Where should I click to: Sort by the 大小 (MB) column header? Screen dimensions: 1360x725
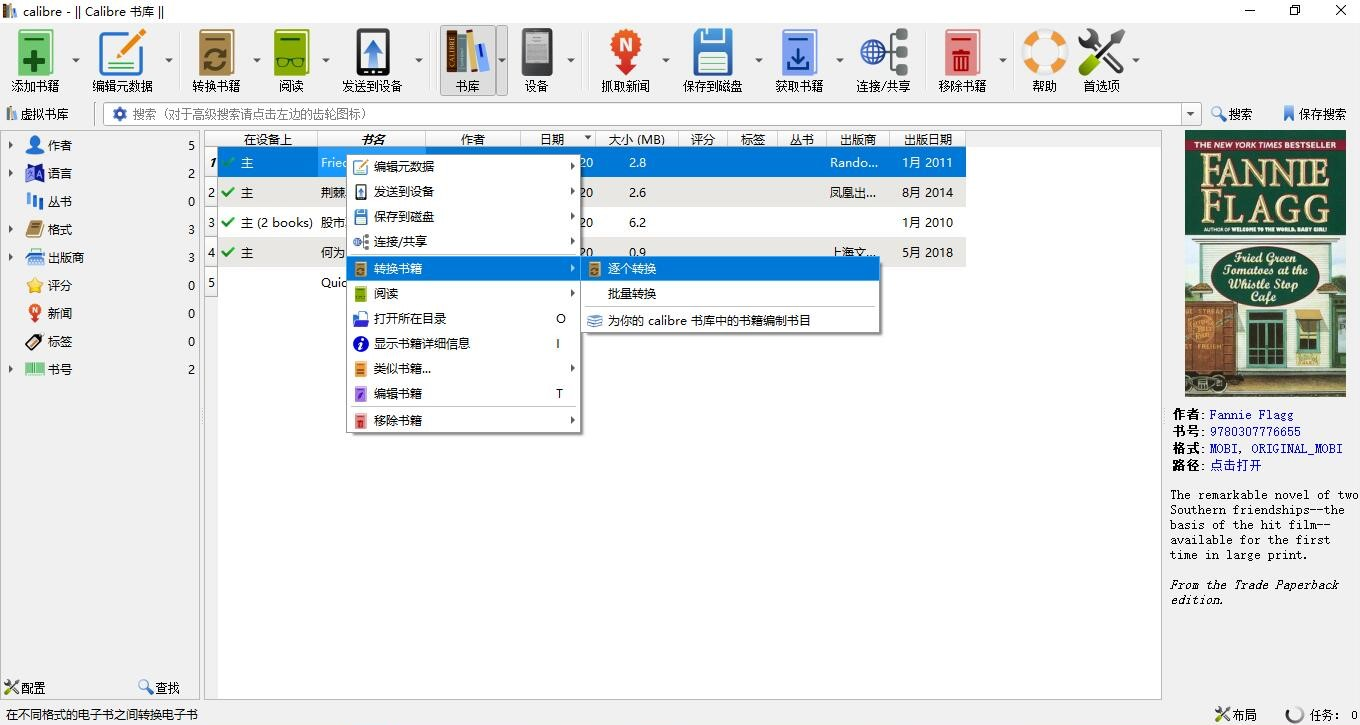tap(637, 139)
